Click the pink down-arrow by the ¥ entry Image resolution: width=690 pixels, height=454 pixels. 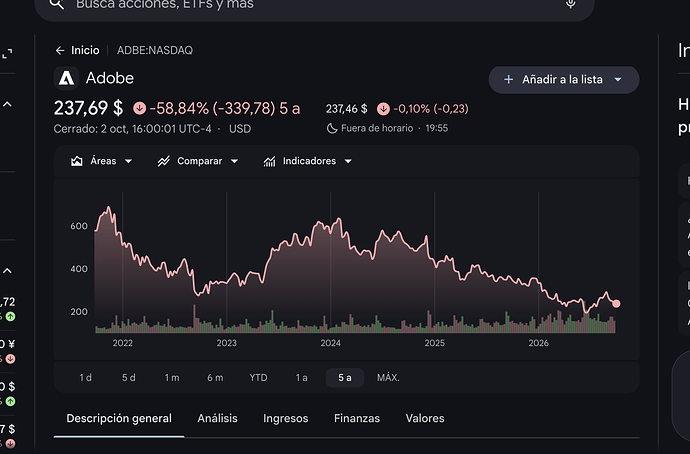(11, 359)
